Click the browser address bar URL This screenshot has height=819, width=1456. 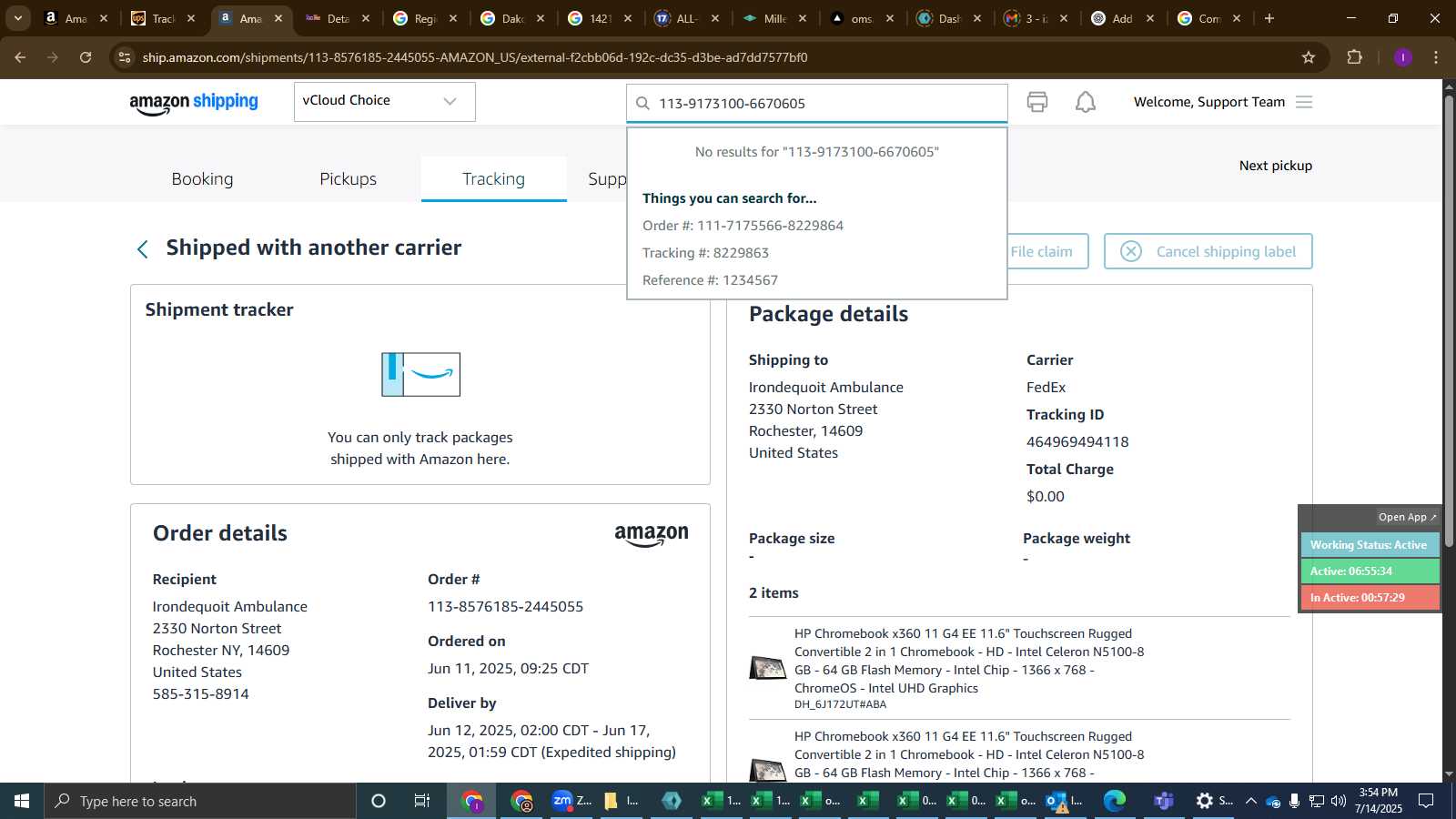click(475, 57)
